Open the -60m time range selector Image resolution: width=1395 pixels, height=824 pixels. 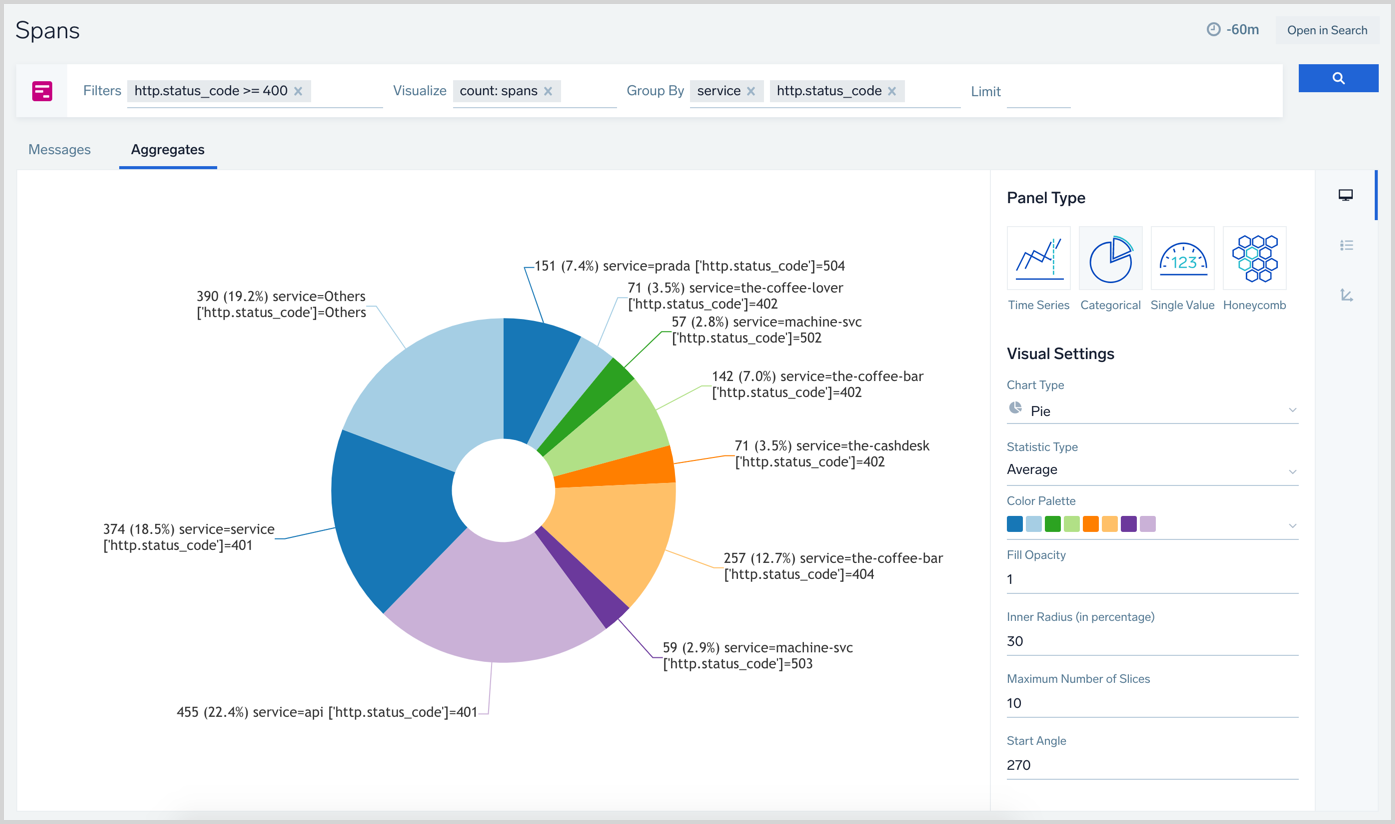point(1233,30)
